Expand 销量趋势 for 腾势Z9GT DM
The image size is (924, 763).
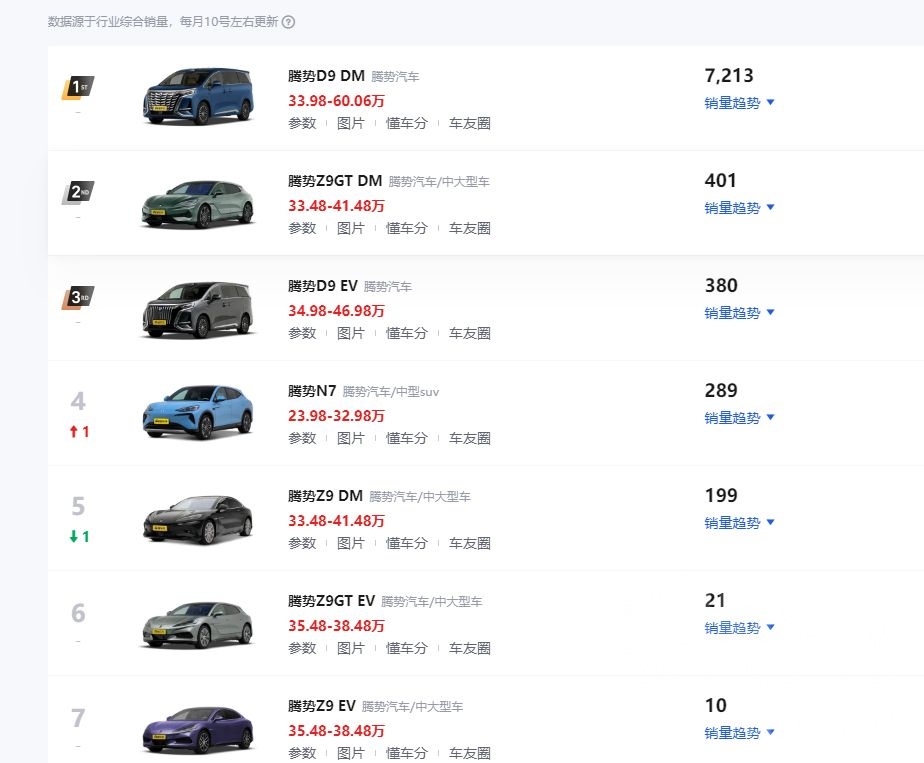point(739,207)
